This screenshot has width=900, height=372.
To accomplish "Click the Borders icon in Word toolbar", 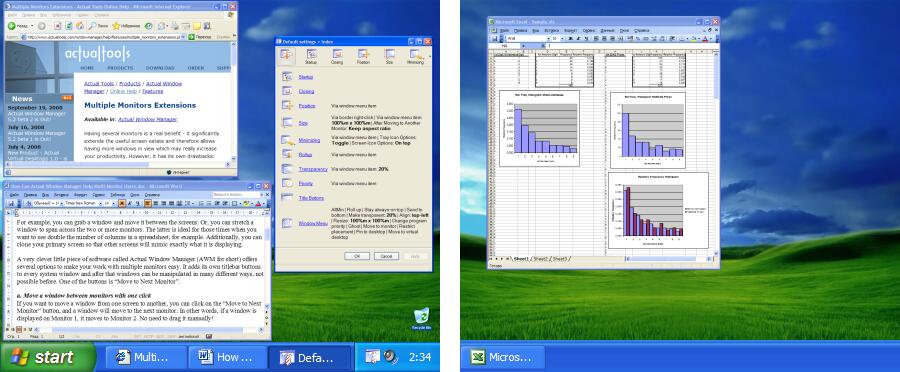I will pos(234,203).
